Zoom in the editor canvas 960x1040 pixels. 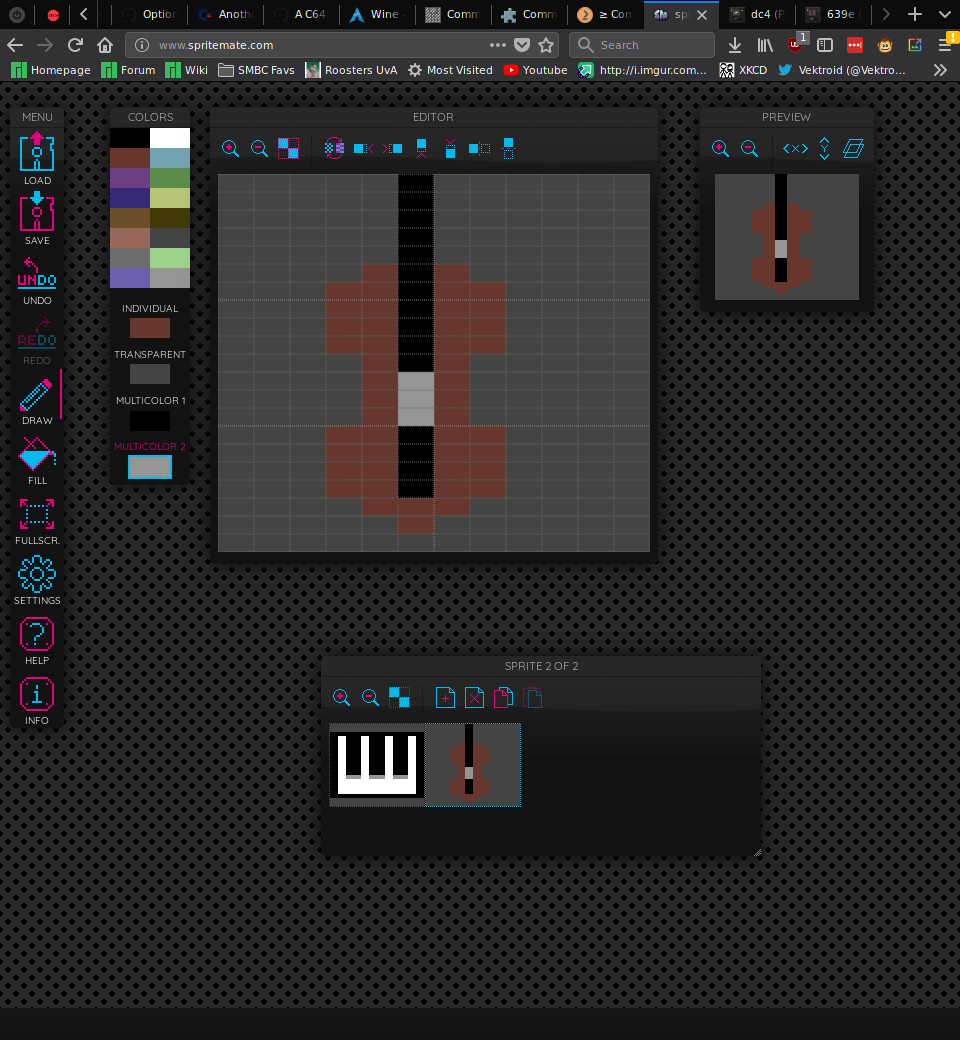coord(230,148)
